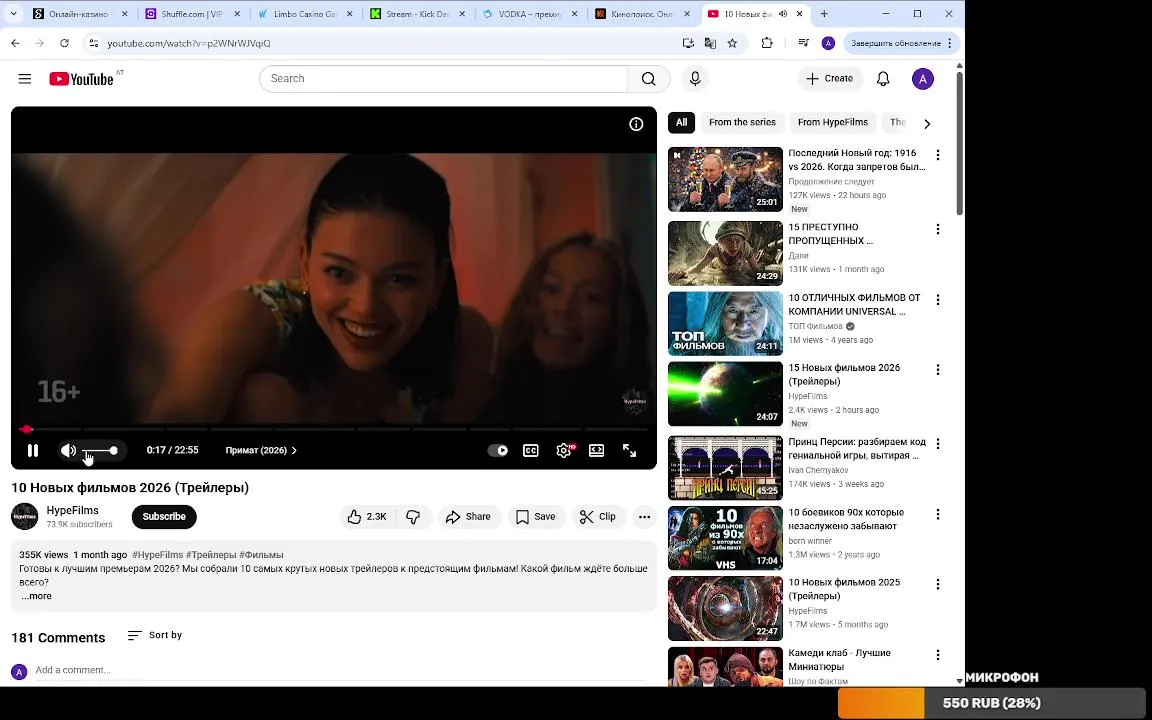Open options for 15 Новых фильмов 2026

click(x=937, y=370)
